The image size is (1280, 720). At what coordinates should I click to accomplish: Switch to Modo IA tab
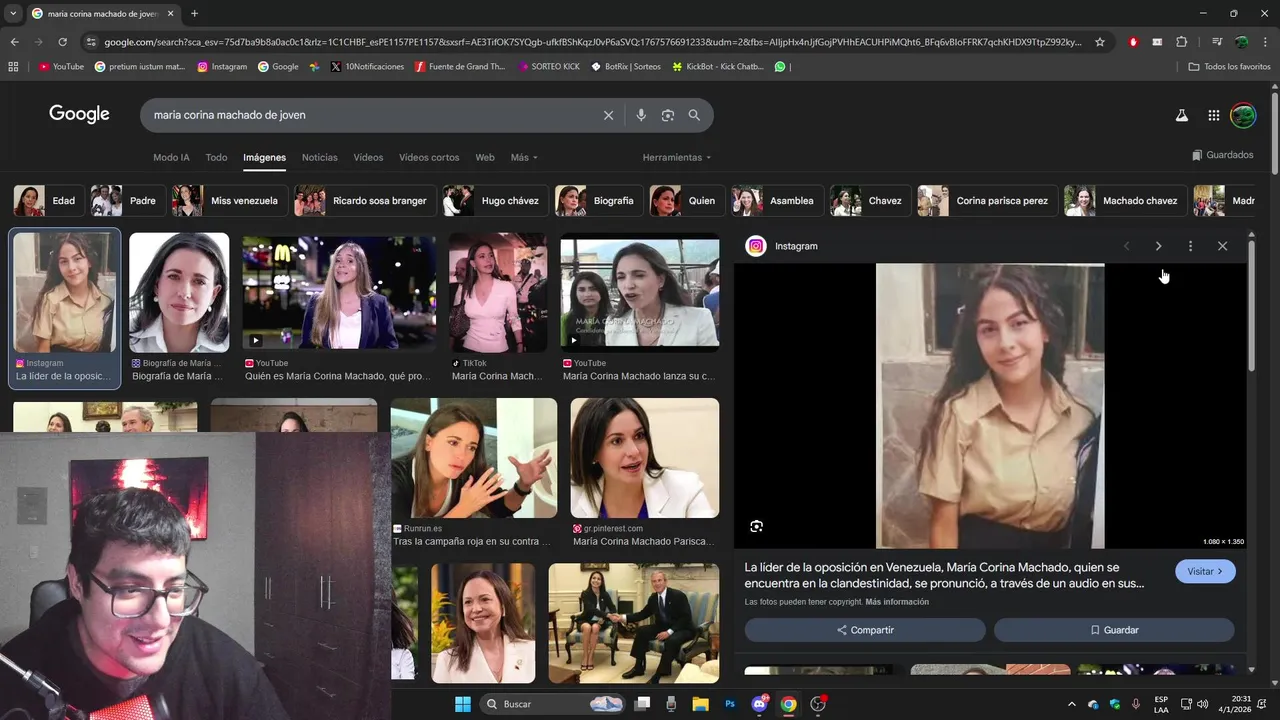click(x=171, y=158)
